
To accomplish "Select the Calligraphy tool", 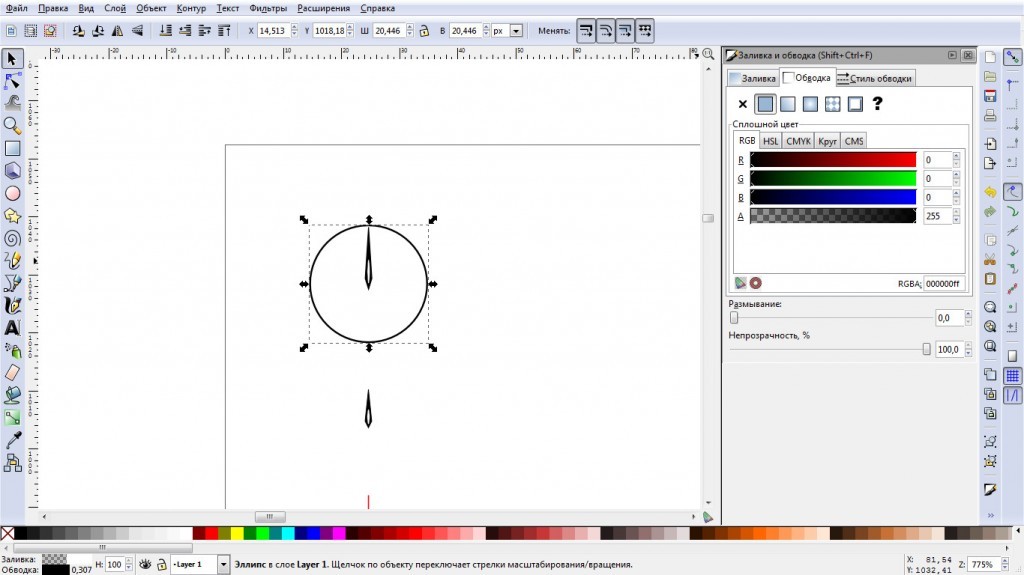I will 12,305.
